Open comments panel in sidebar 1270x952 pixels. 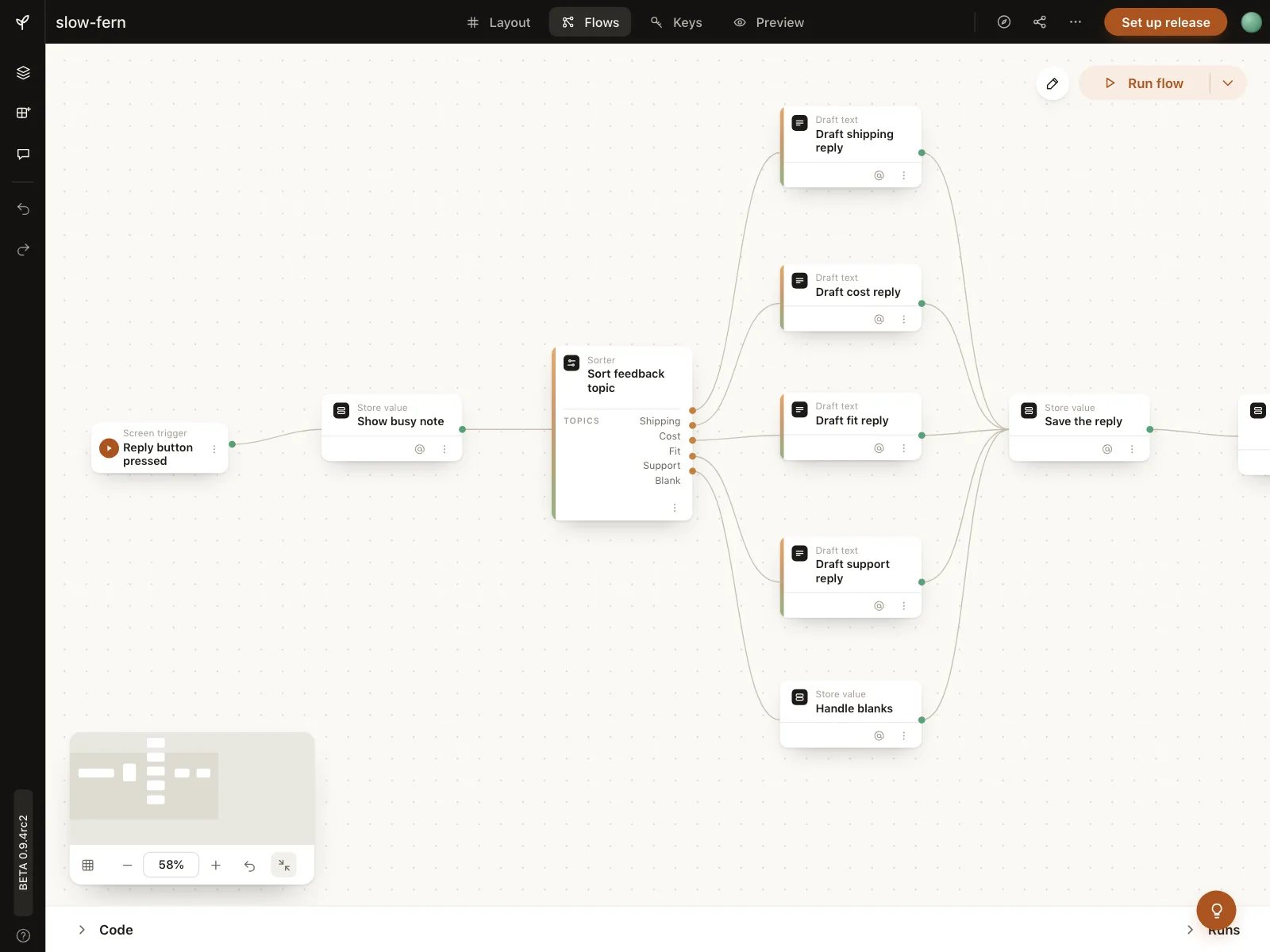point(23,154)
